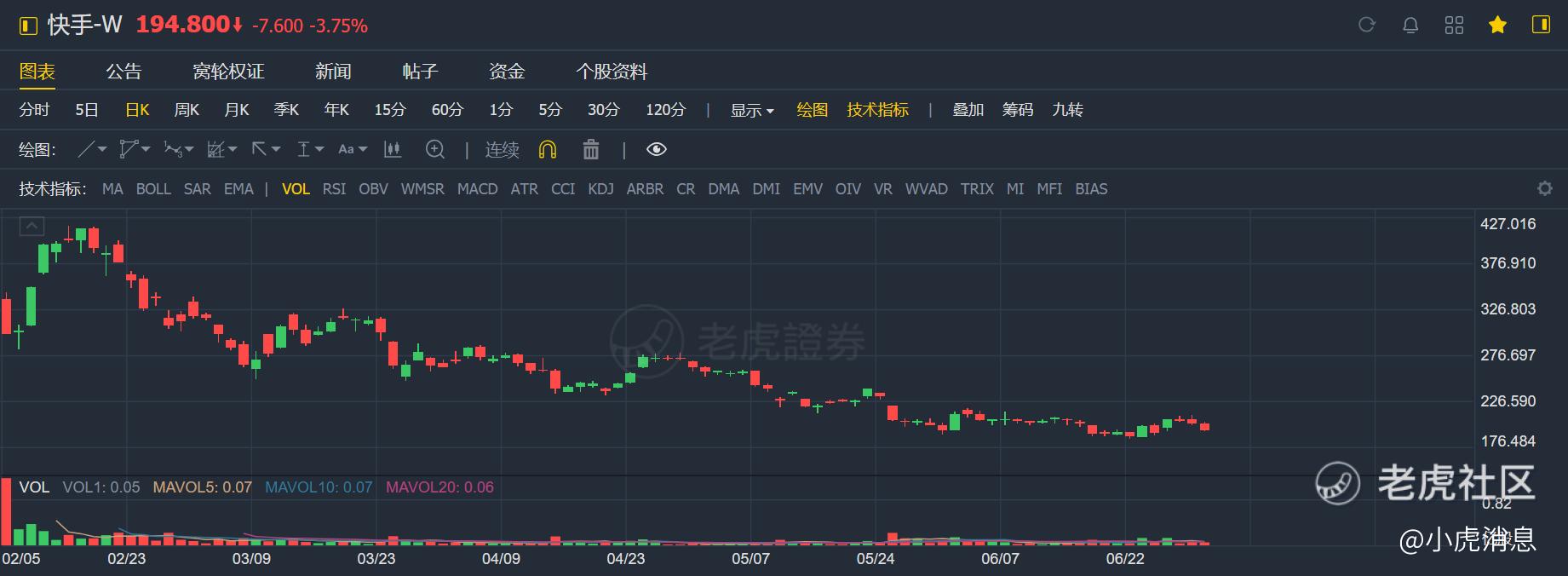The image size is (1568, 576).
Task: Select the arrow drawing tool
Action: click(x=260, y=149)
